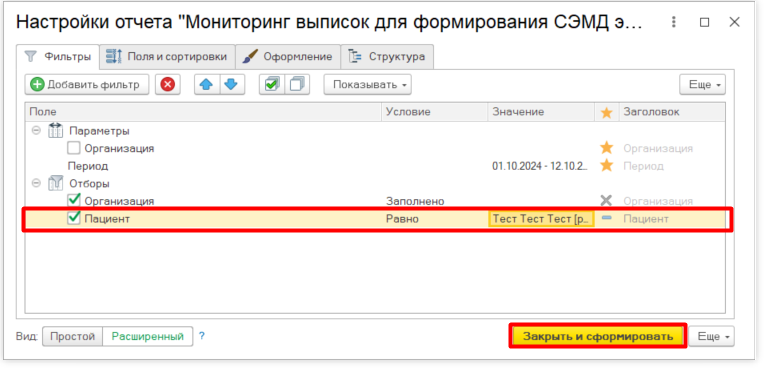Close the report settings dialog
Screen dimensions: 768x368
[x=734, y=22]
